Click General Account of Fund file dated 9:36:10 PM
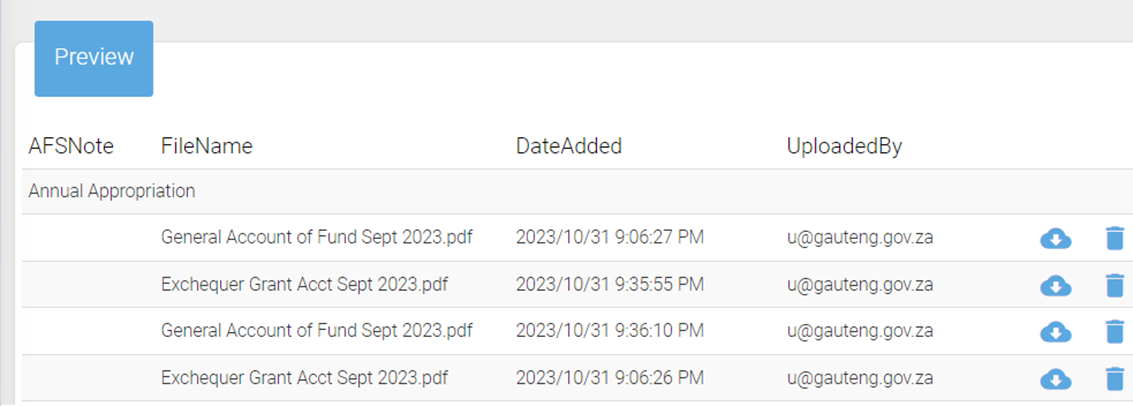This screenshot has height=406, width=1133. click(316, 331)
